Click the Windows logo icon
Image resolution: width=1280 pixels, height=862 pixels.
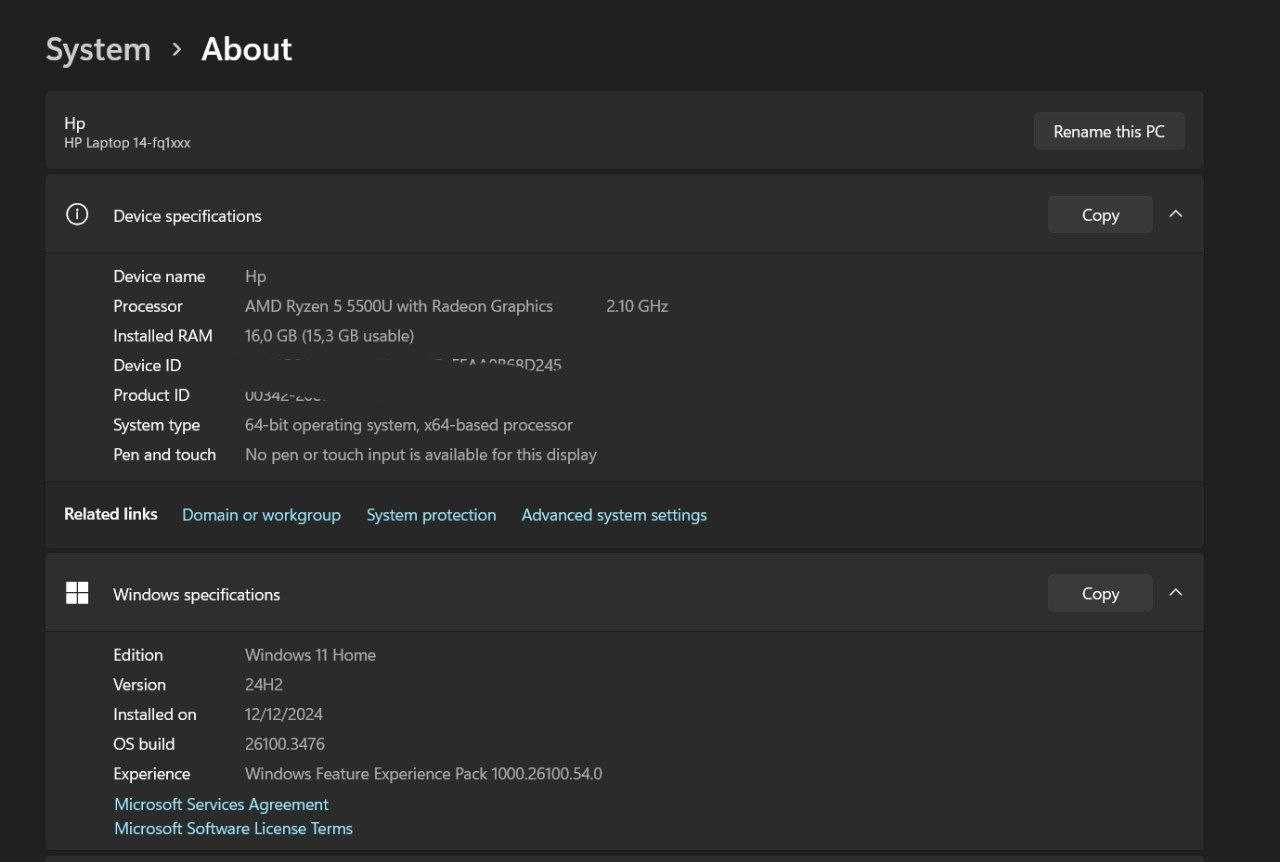click(77, 594)
